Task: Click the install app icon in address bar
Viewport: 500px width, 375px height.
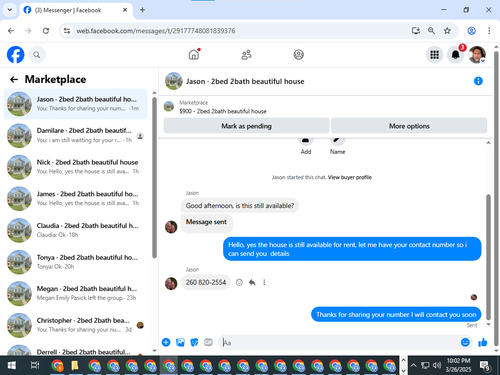Action: (415, 31)
